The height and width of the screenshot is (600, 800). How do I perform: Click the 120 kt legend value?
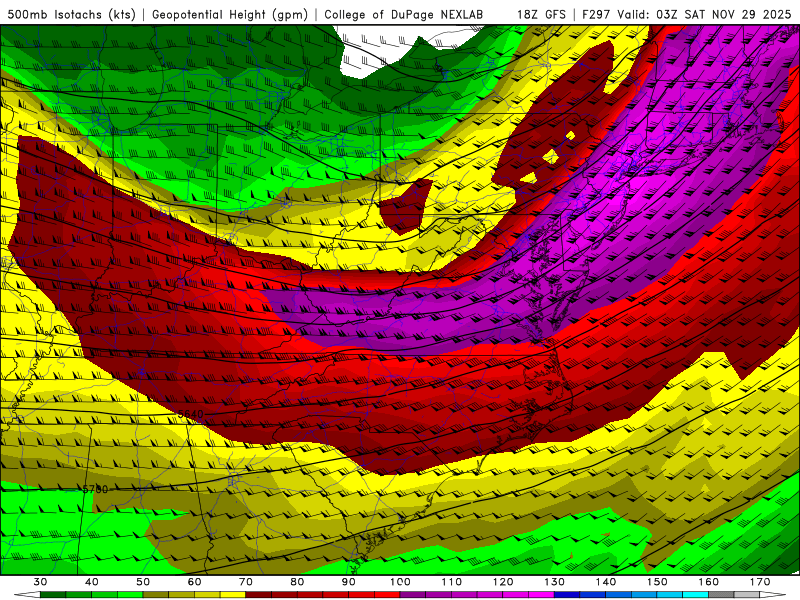click(503, 582)
